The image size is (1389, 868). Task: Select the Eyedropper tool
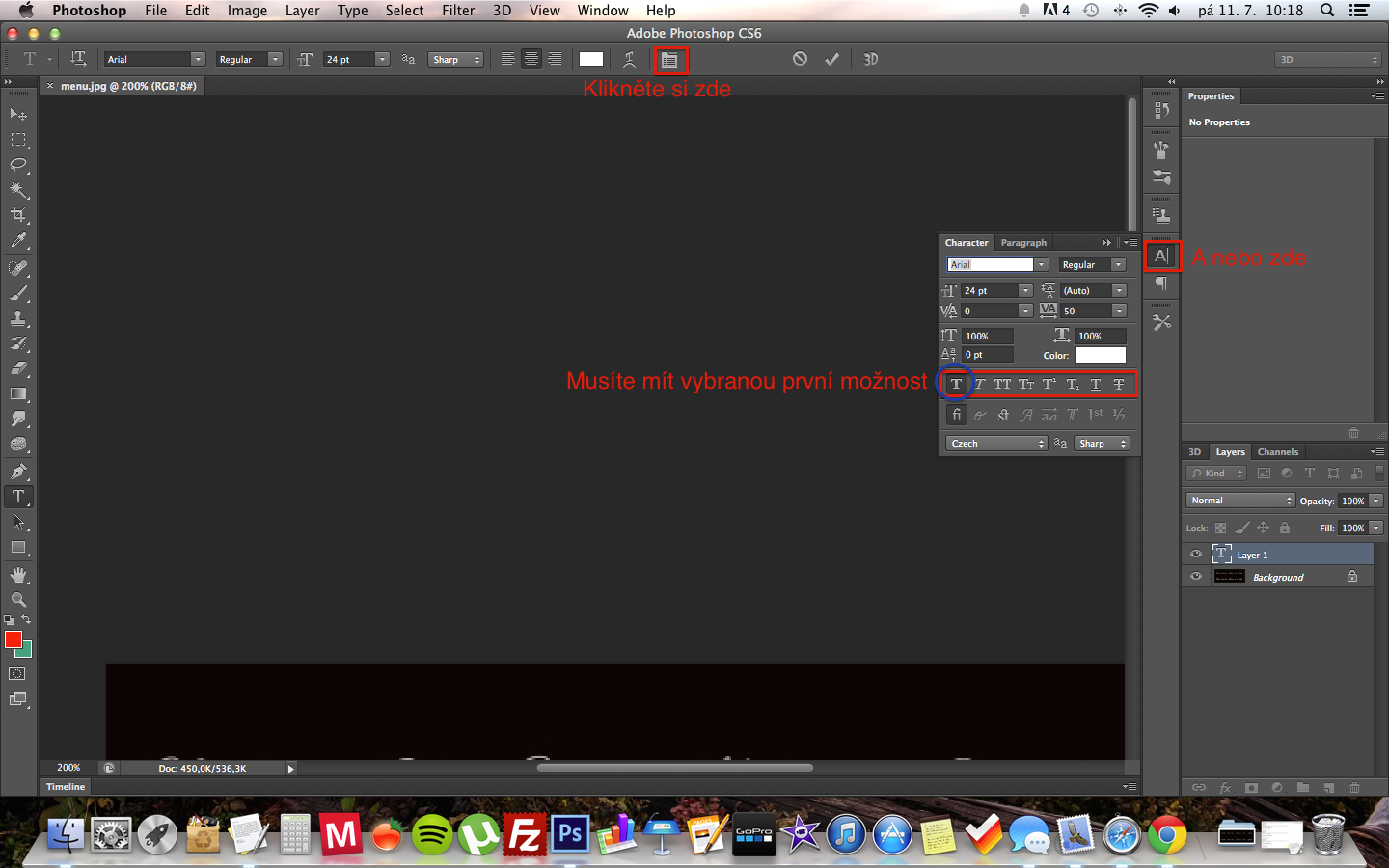(x=18, y=241)
